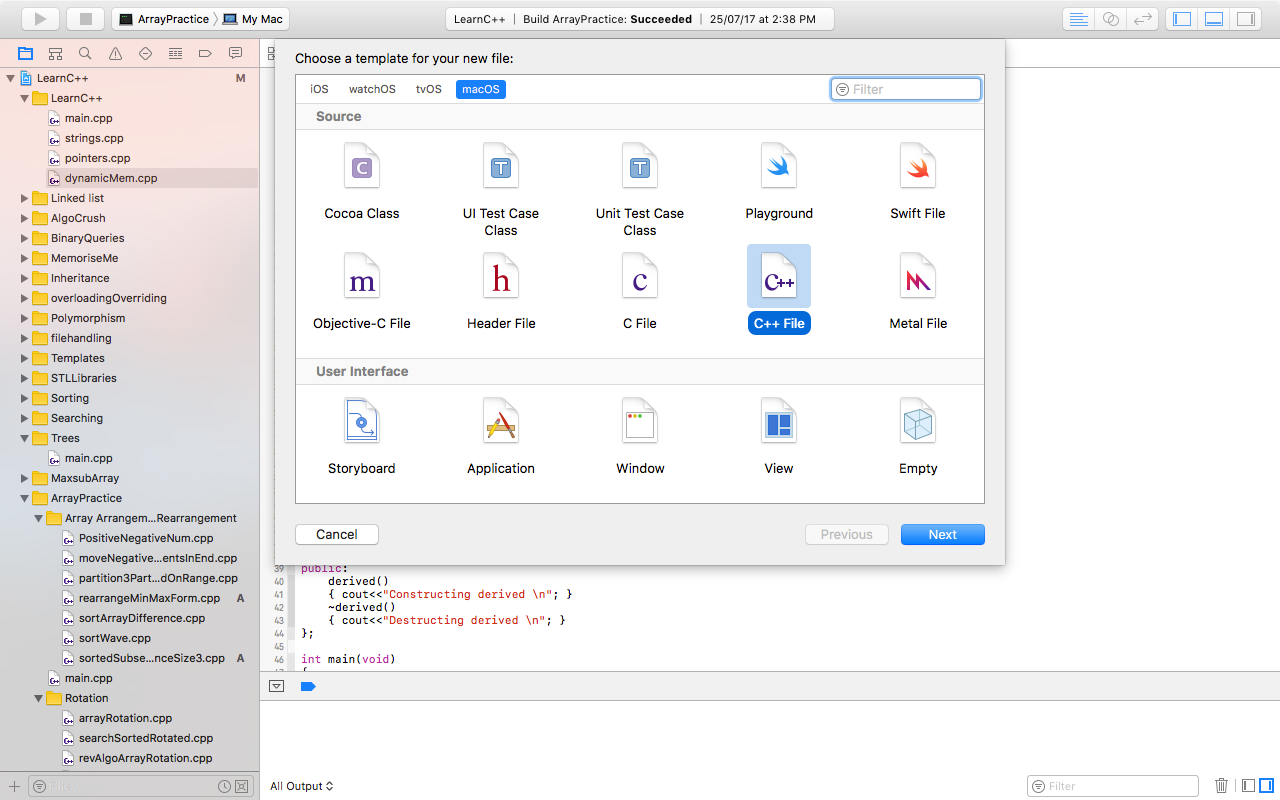Open the All Output dropdown

click(x=301, y=786)
